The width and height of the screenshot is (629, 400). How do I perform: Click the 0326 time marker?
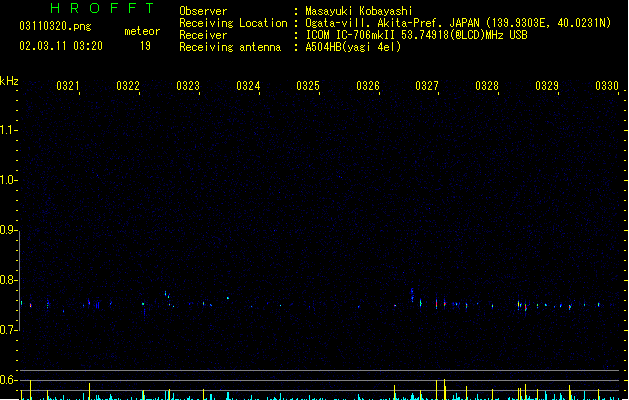click(368, 86)
